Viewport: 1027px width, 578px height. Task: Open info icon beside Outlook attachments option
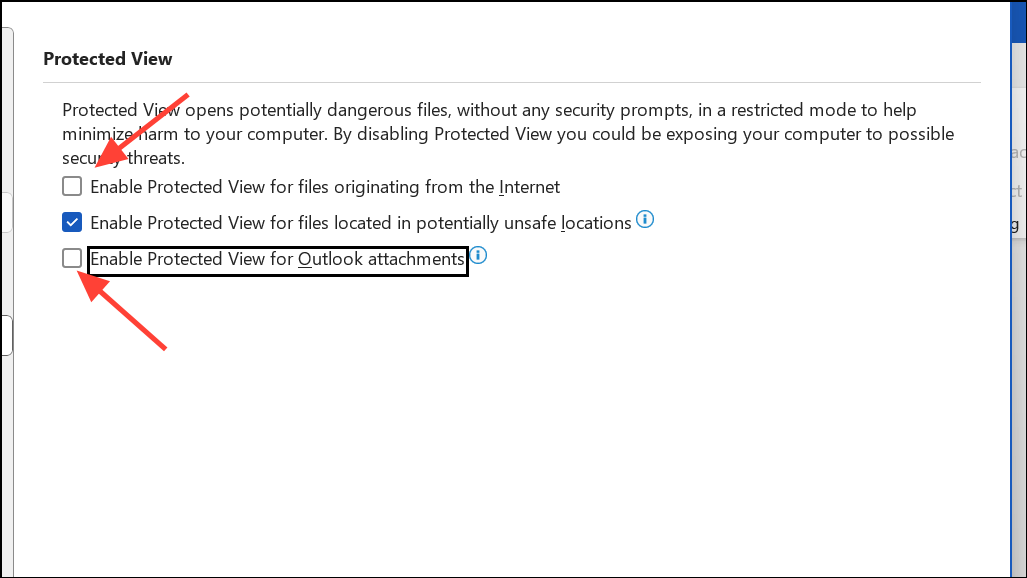(478, 255)
